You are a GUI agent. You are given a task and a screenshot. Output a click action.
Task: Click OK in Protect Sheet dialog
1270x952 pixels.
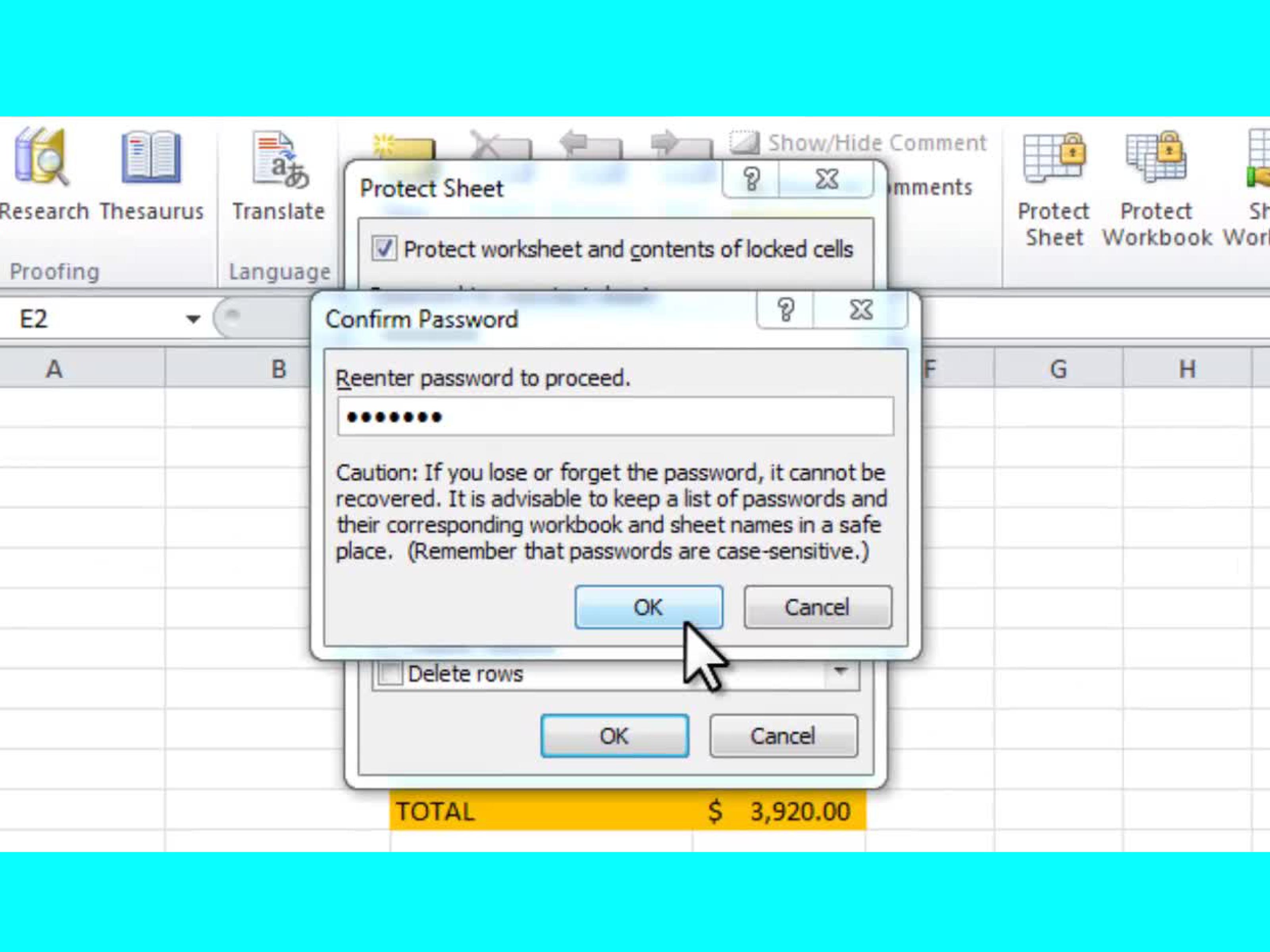tap(614, 736)
